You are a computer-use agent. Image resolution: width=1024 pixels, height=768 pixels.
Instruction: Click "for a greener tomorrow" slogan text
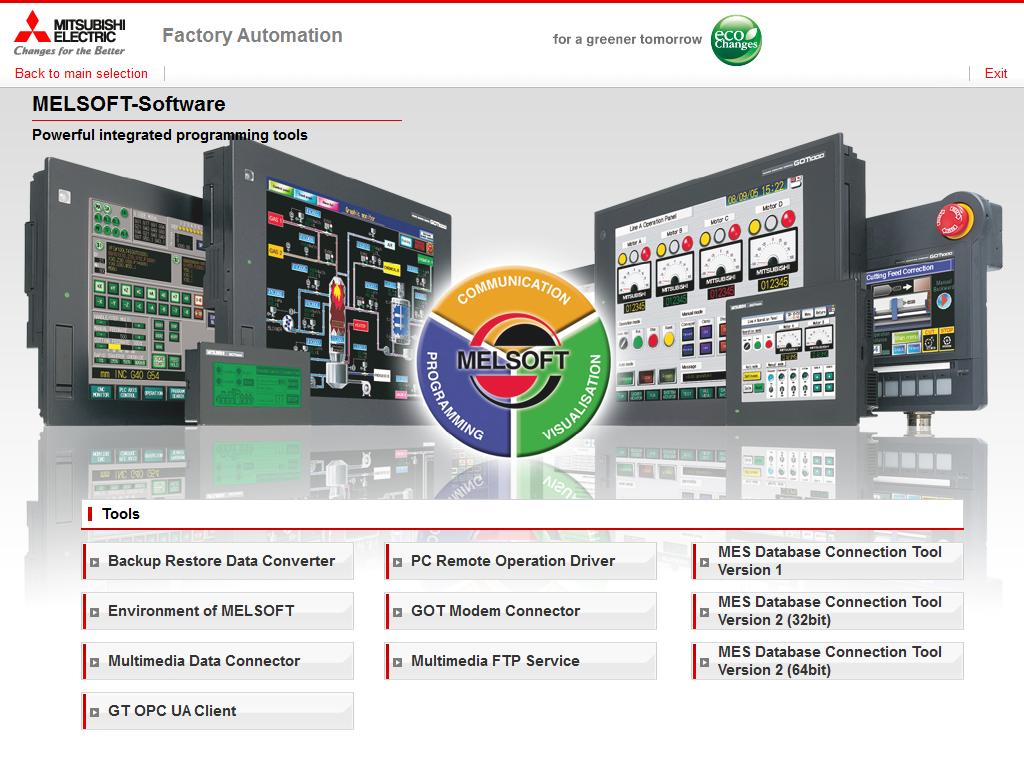coord(627,39)
